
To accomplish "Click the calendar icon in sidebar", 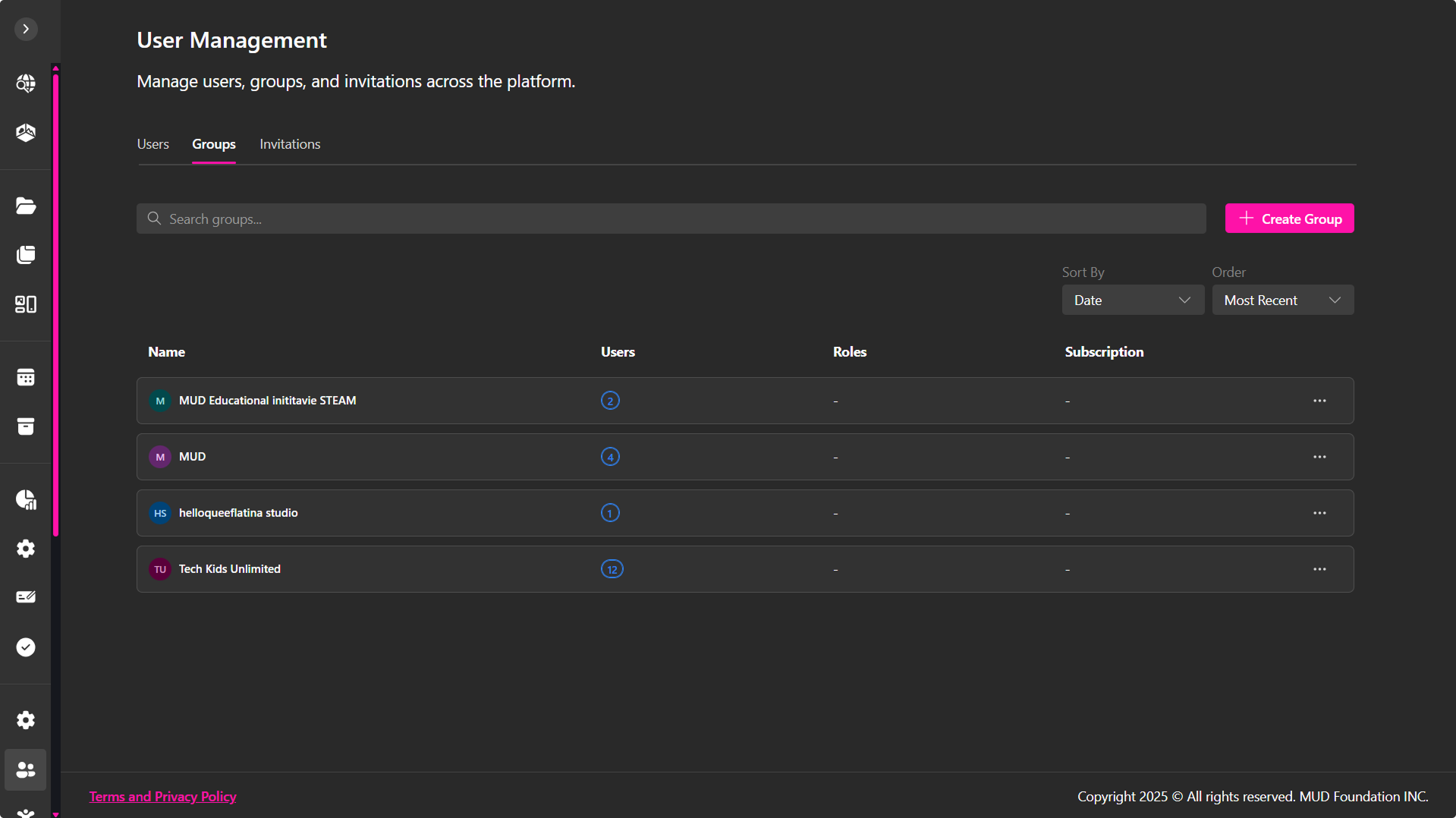I will coord(26,377).
